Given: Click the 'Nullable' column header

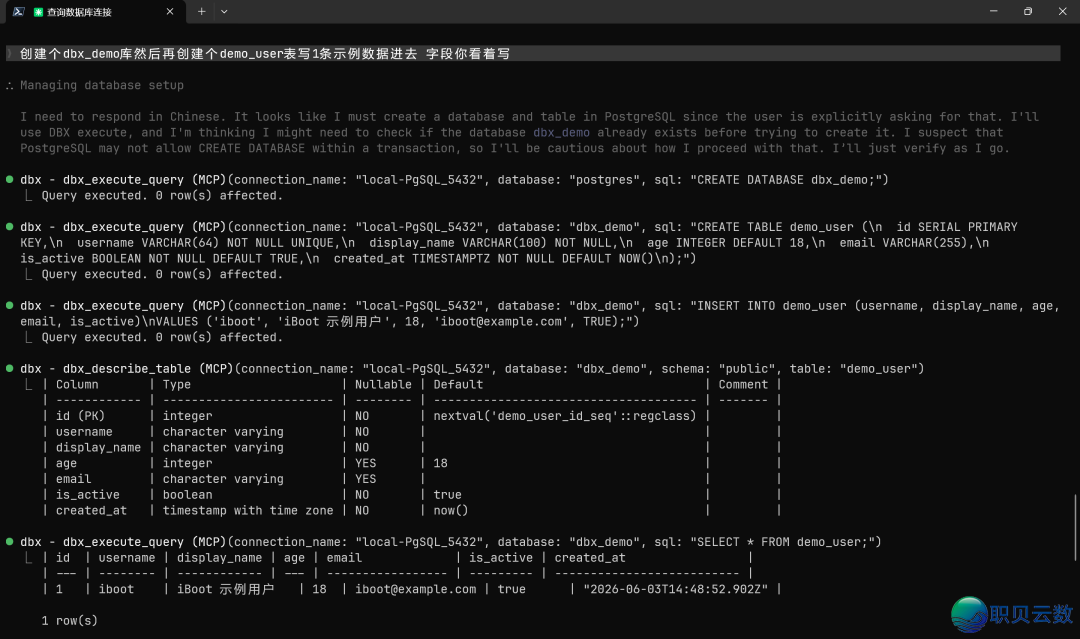Looking at the screenshot, I should [x=383, y=385].
